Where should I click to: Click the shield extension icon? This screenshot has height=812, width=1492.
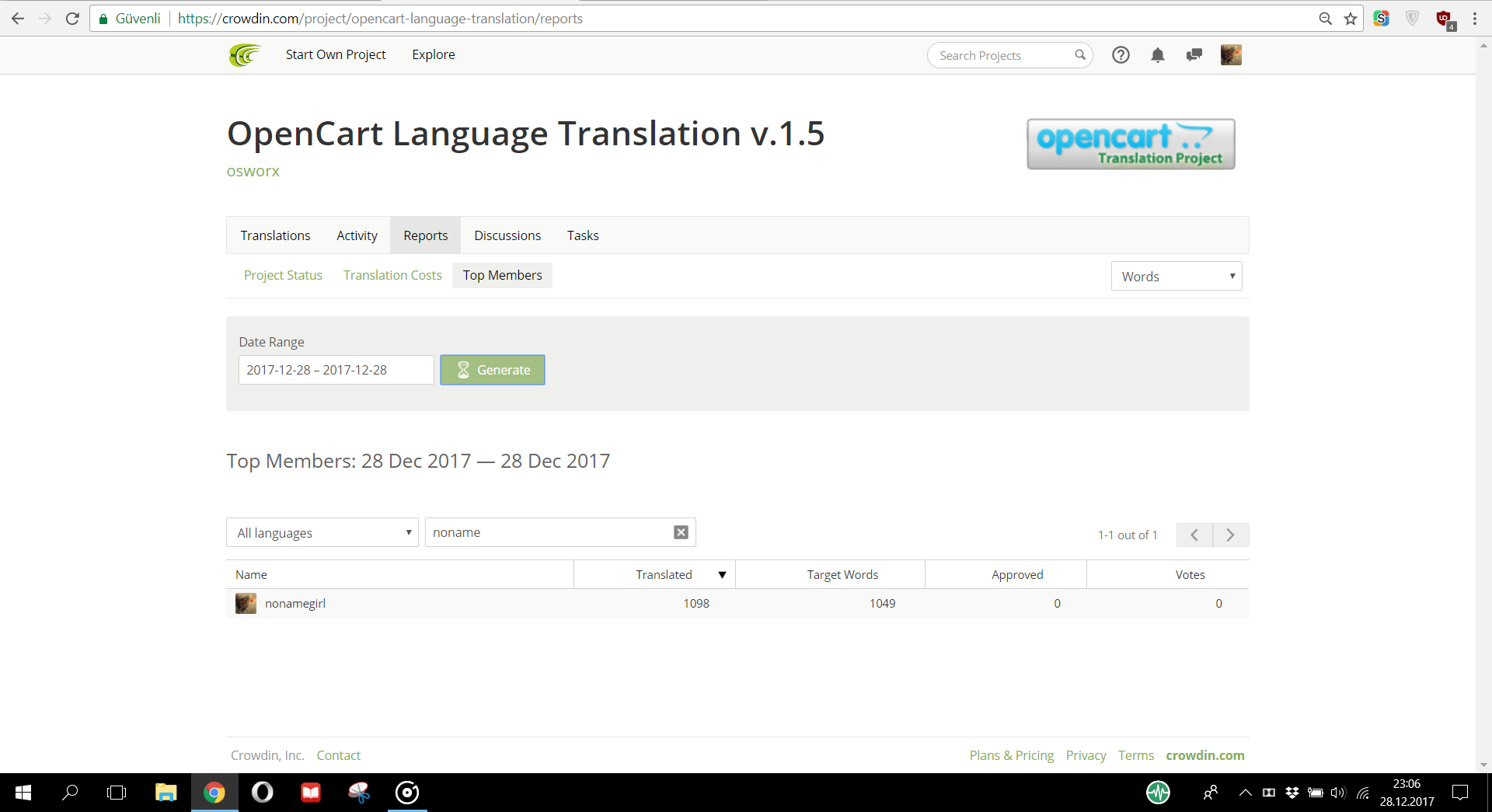coord(1413,19)
